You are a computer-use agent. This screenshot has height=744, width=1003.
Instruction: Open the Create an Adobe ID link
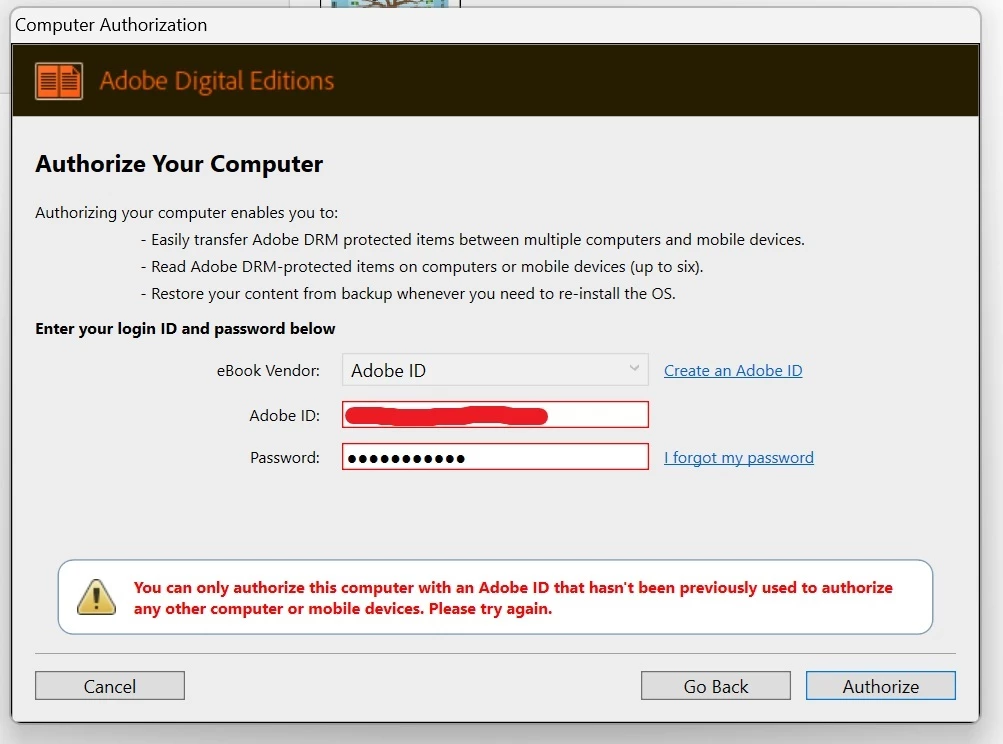coord(733,370)
